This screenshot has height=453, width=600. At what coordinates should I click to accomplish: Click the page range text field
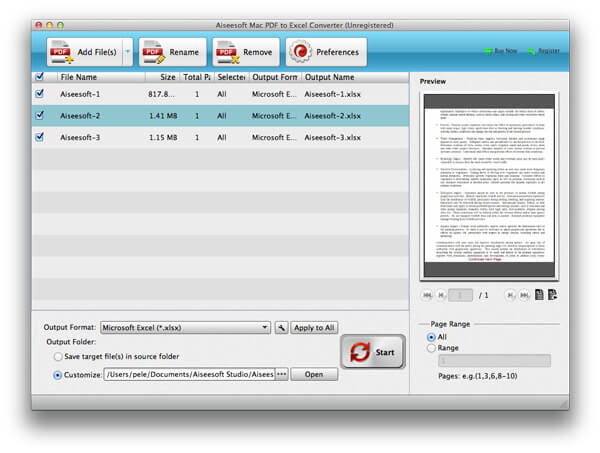pos(494,360)
